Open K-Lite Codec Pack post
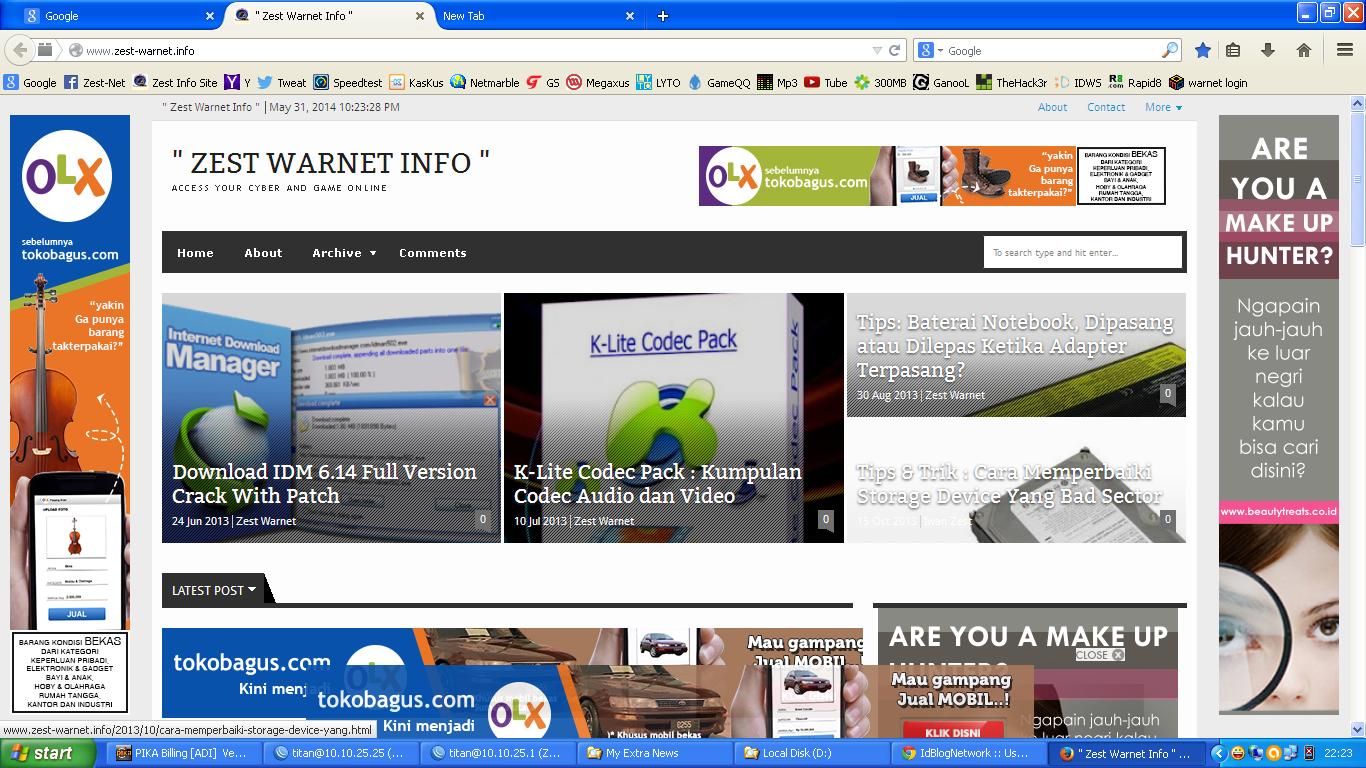 [657, 483]
